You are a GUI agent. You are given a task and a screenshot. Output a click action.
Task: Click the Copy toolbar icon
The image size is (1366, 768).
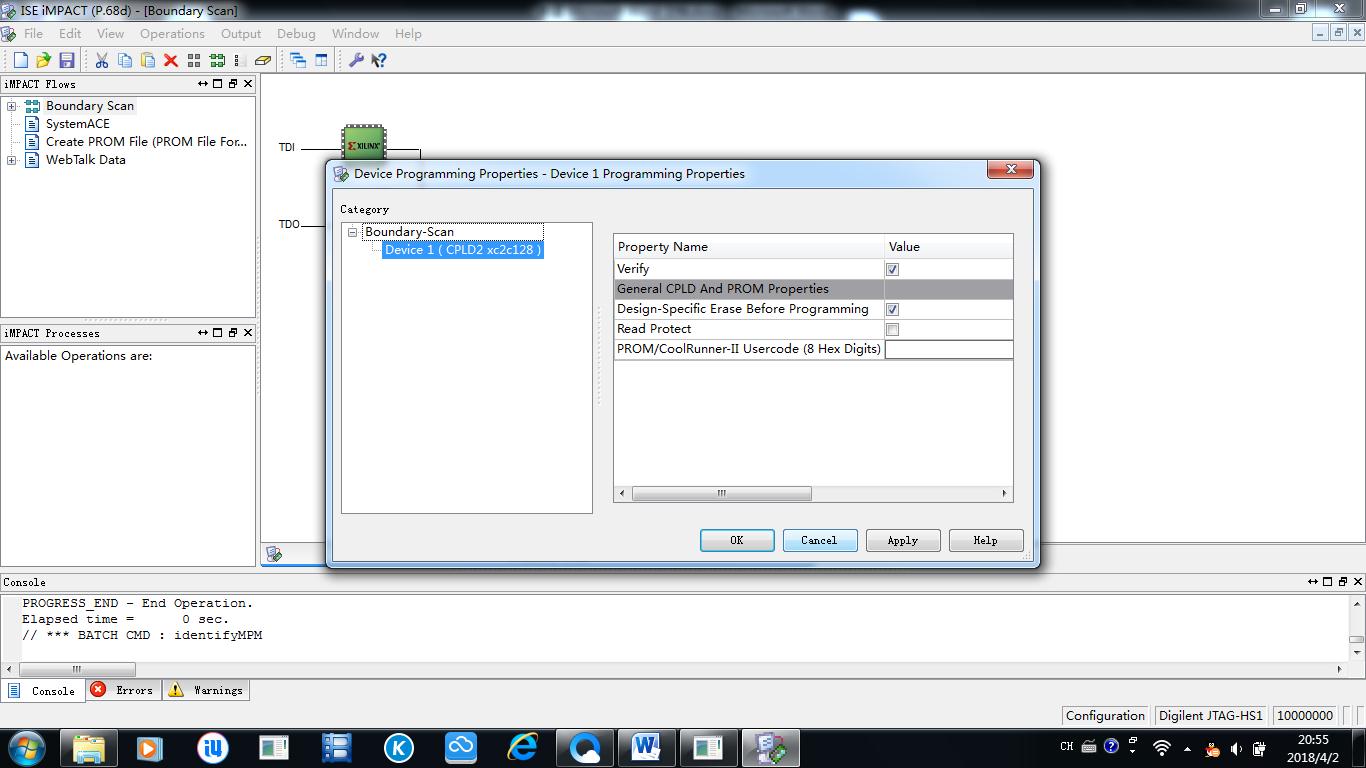[x=124, y=60]
